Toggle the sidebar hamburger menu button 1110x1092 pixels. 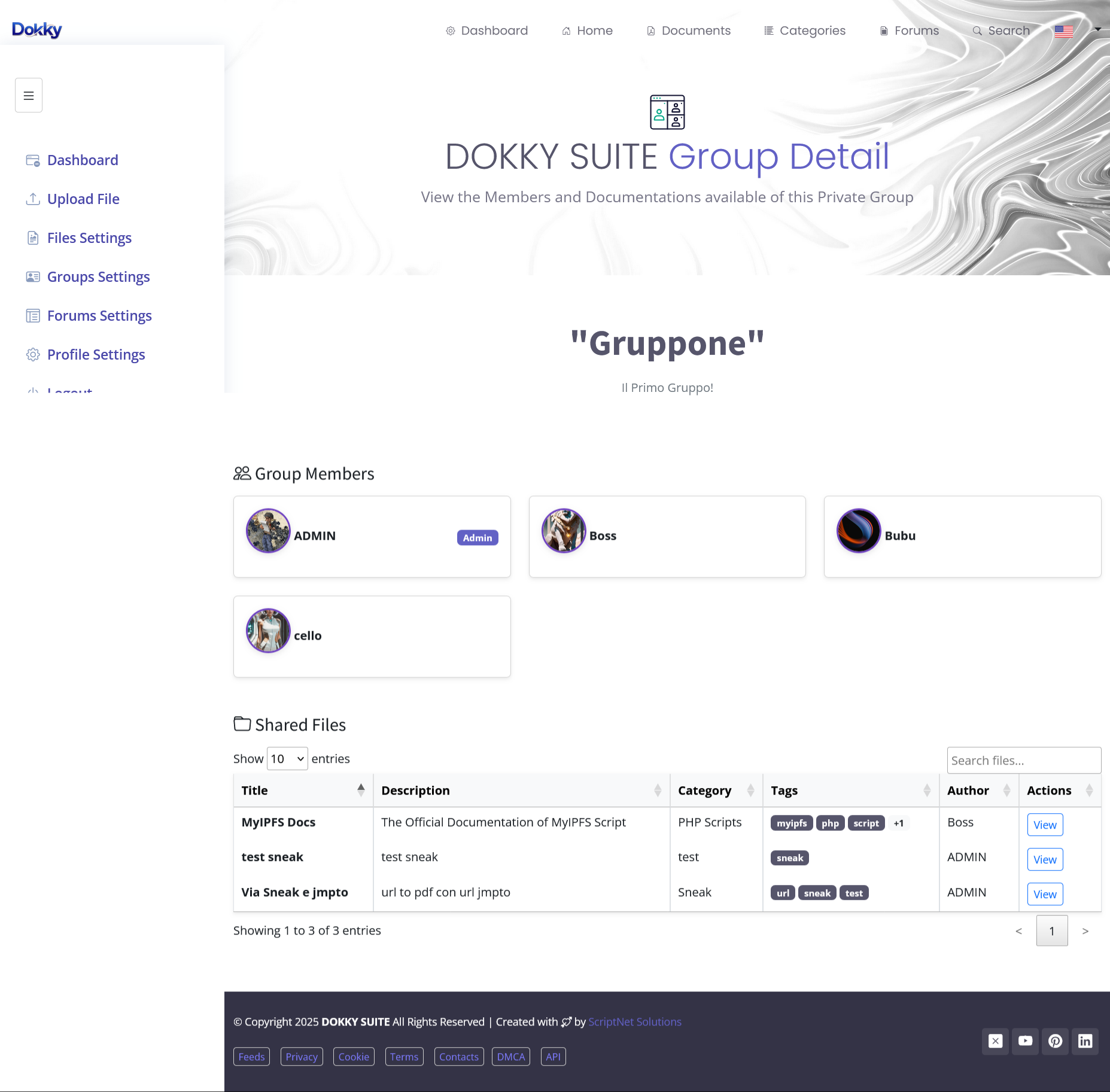click(29, 95)
